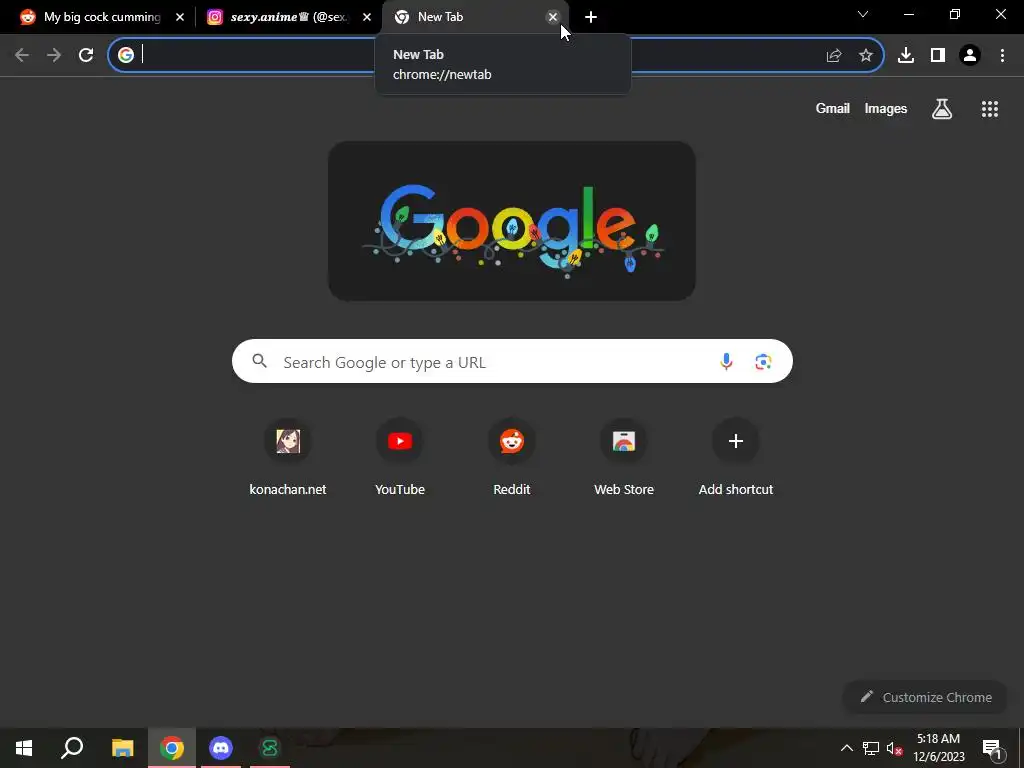Show hidden system tray icons
This screenshot has width=1024, height=768.
(846, 748)
